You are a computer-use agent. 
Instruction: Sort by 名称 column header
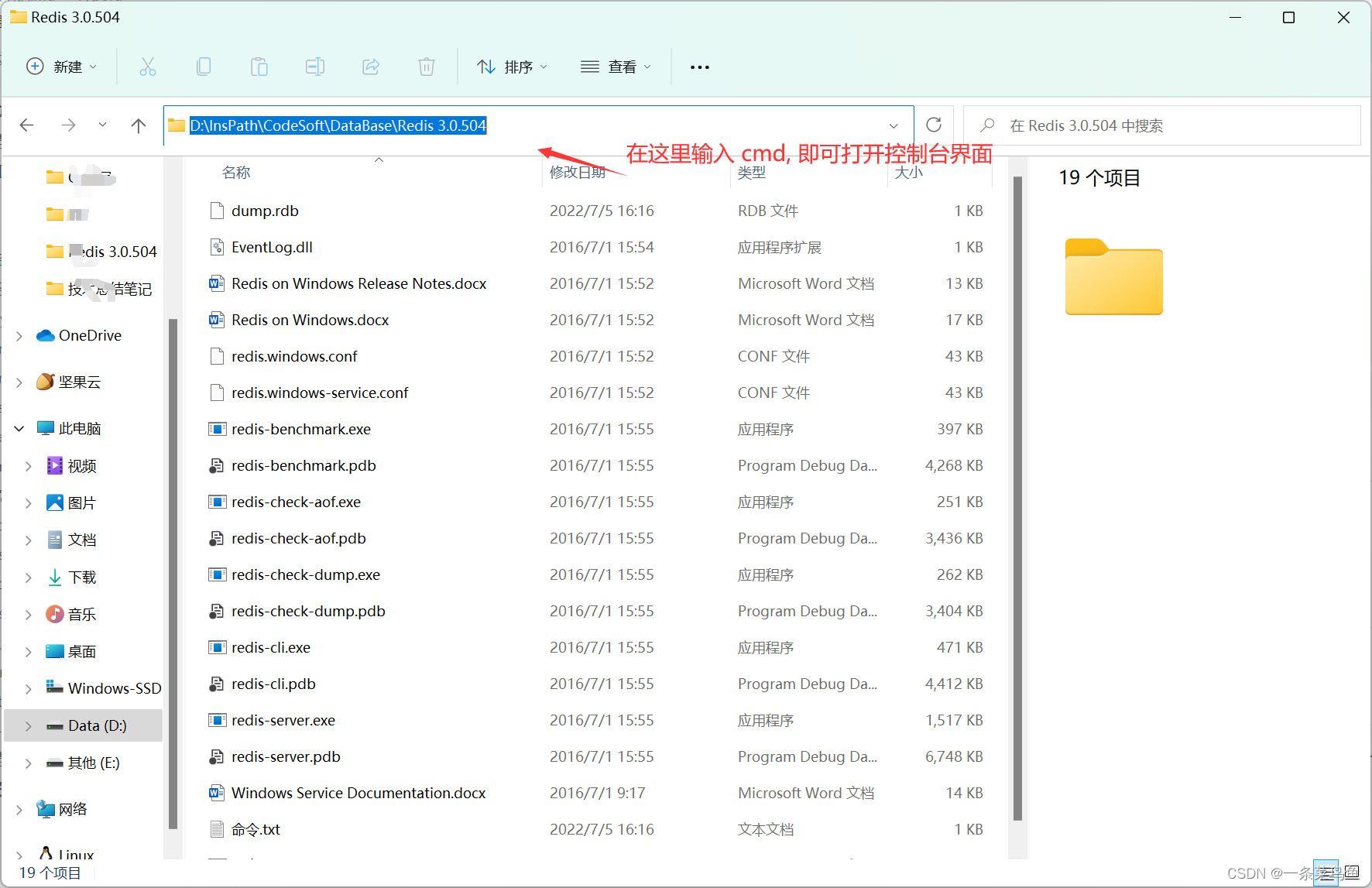[x=236, y=172]
